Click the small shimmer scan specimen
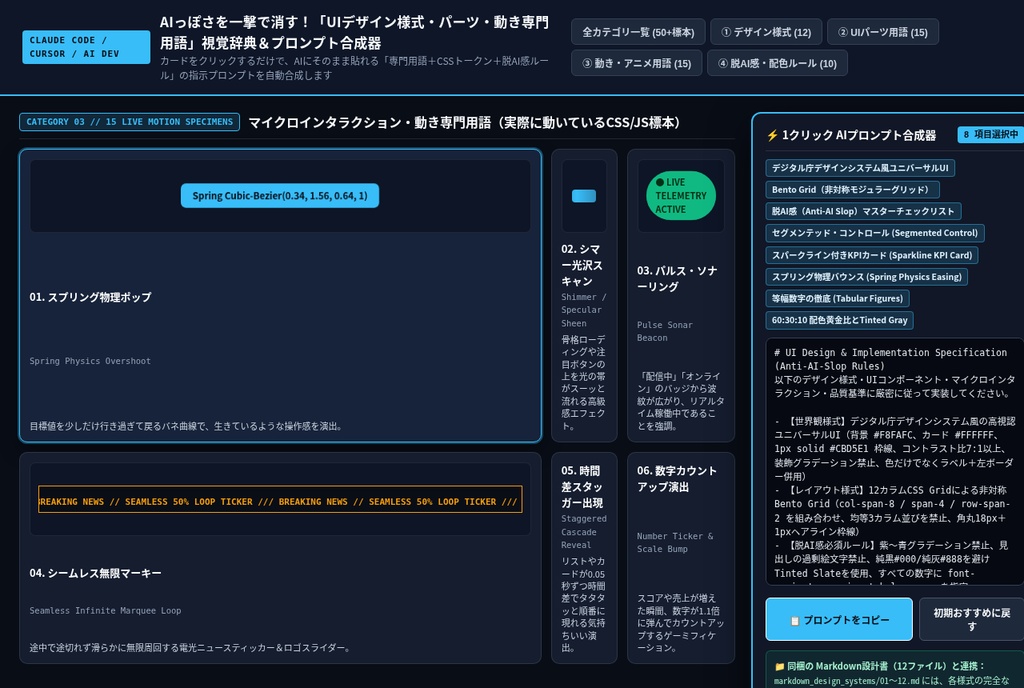The image size is (1024, 688). tap(584, 196)
